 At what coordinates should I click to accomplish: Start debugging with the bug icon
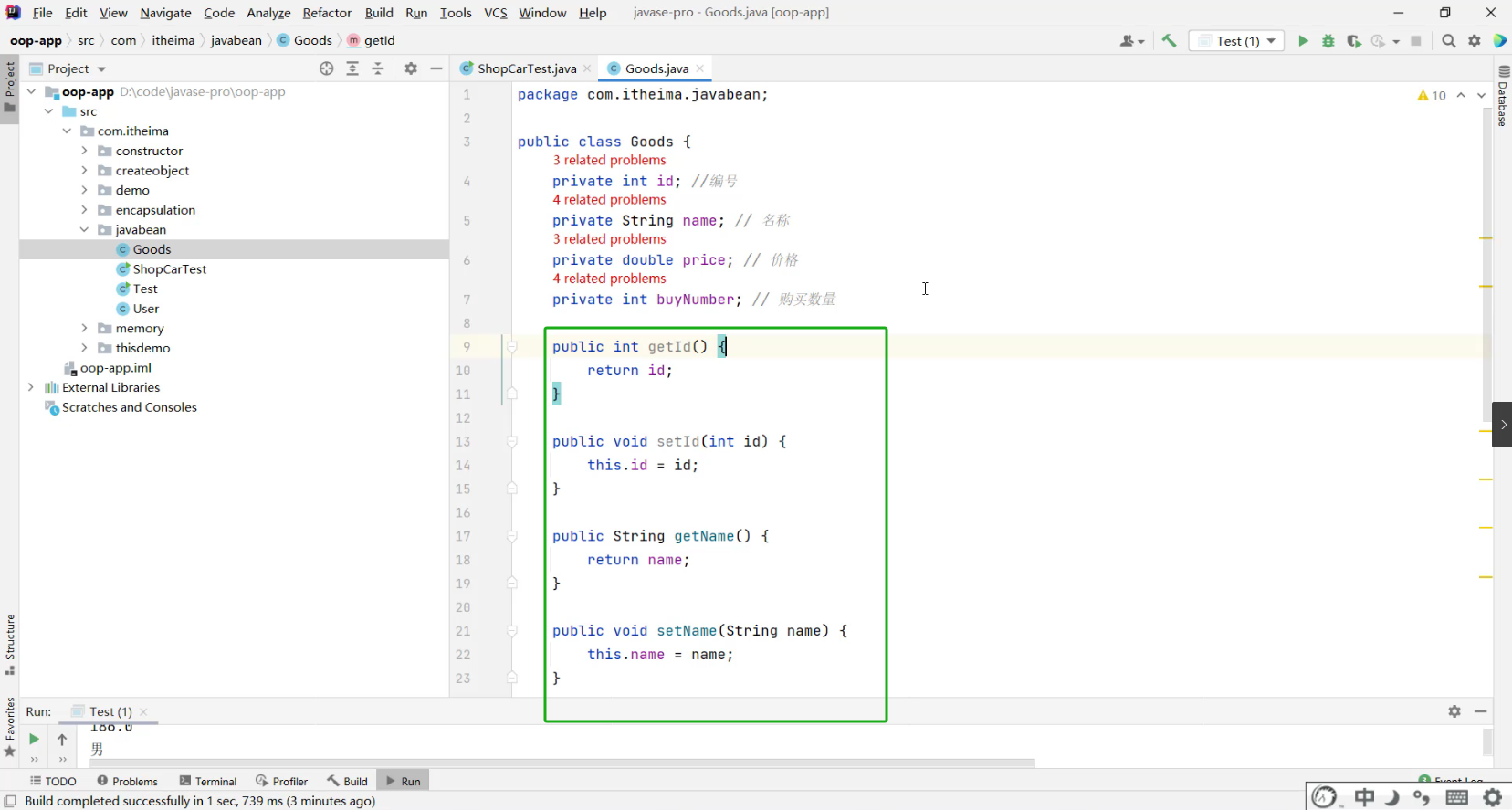[1328, 41]
